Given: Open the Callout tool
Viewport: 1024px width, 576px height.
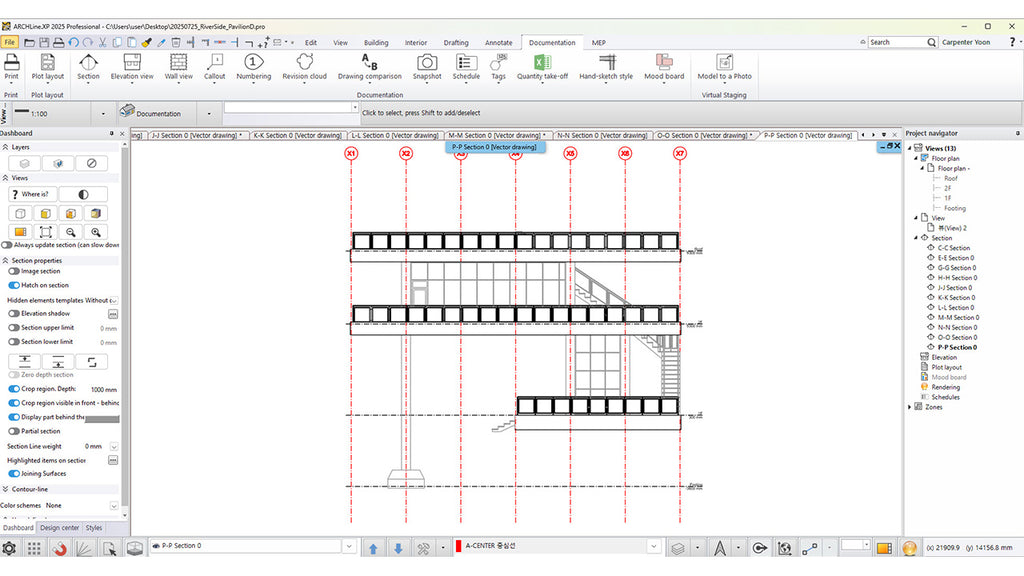Looking at the screenshot, I should click(214, 67).
